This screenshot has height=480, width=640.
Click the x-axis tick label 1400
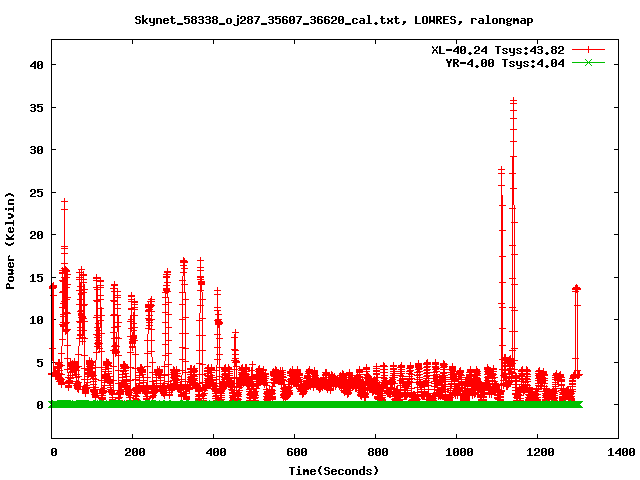coord(621,452)
